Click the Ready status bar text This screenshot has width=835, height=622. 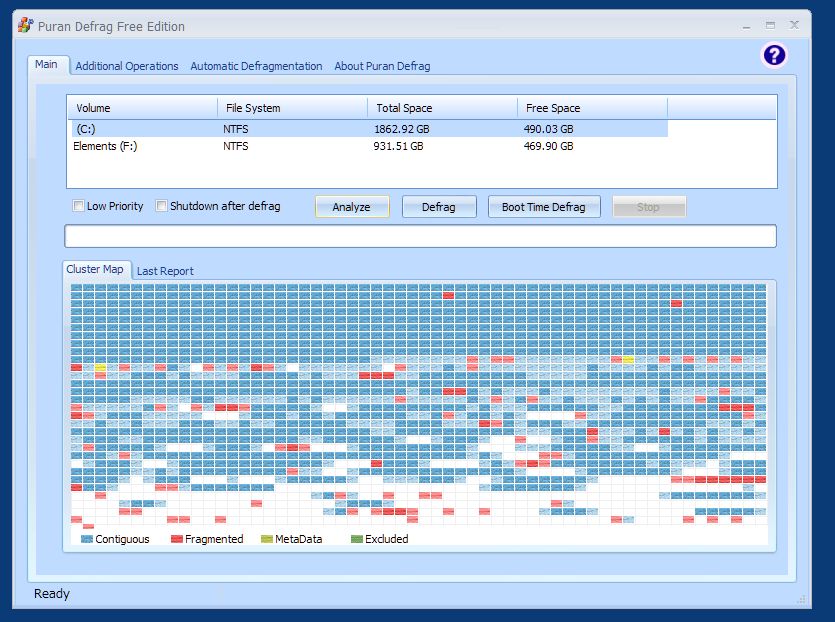52,593
